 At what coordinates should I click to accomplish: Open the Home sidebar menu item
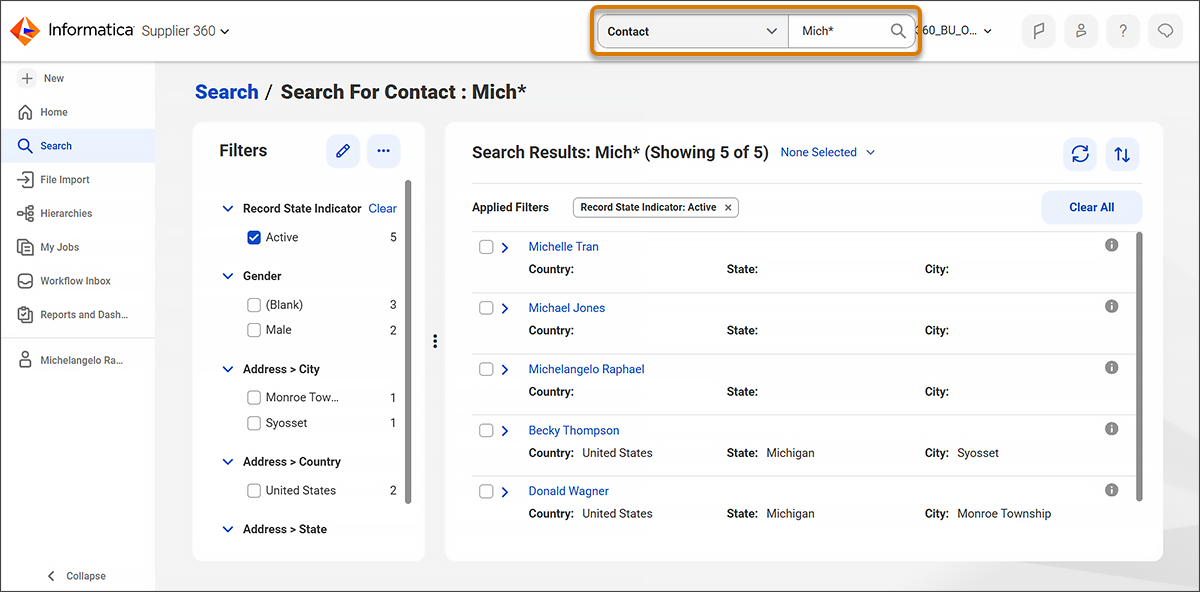pos(77,112)
